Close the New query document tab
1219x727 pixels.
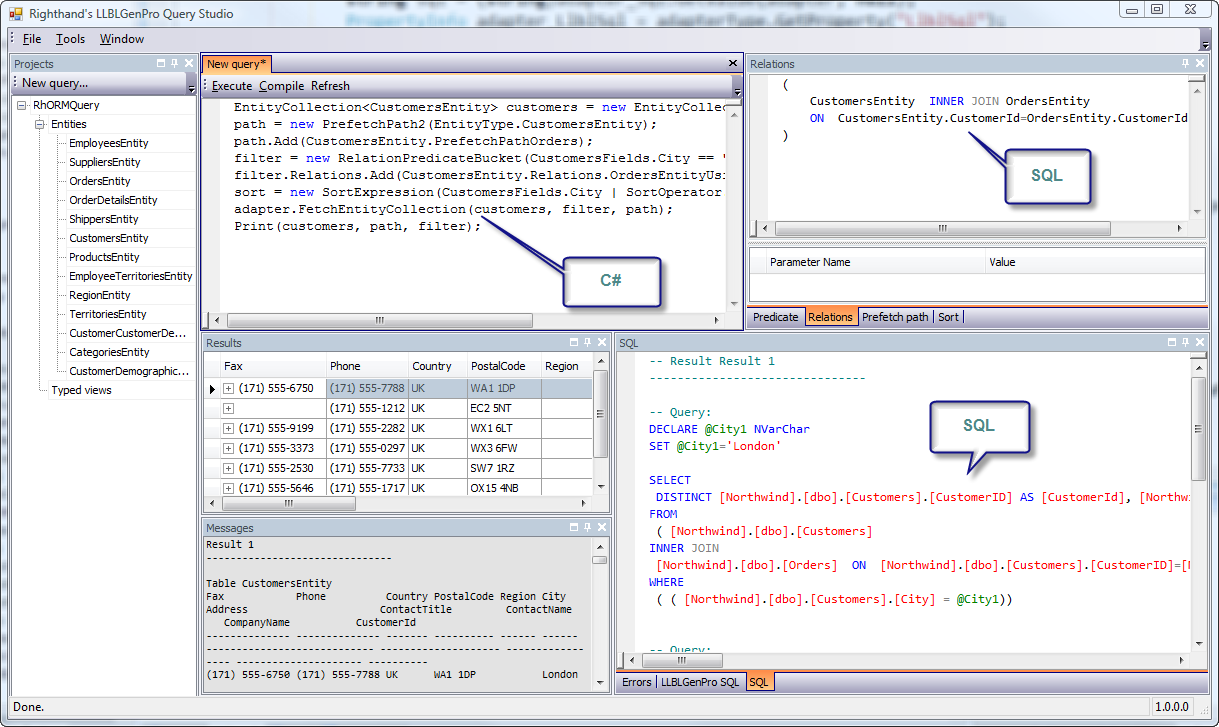click(x=732, y=64)
